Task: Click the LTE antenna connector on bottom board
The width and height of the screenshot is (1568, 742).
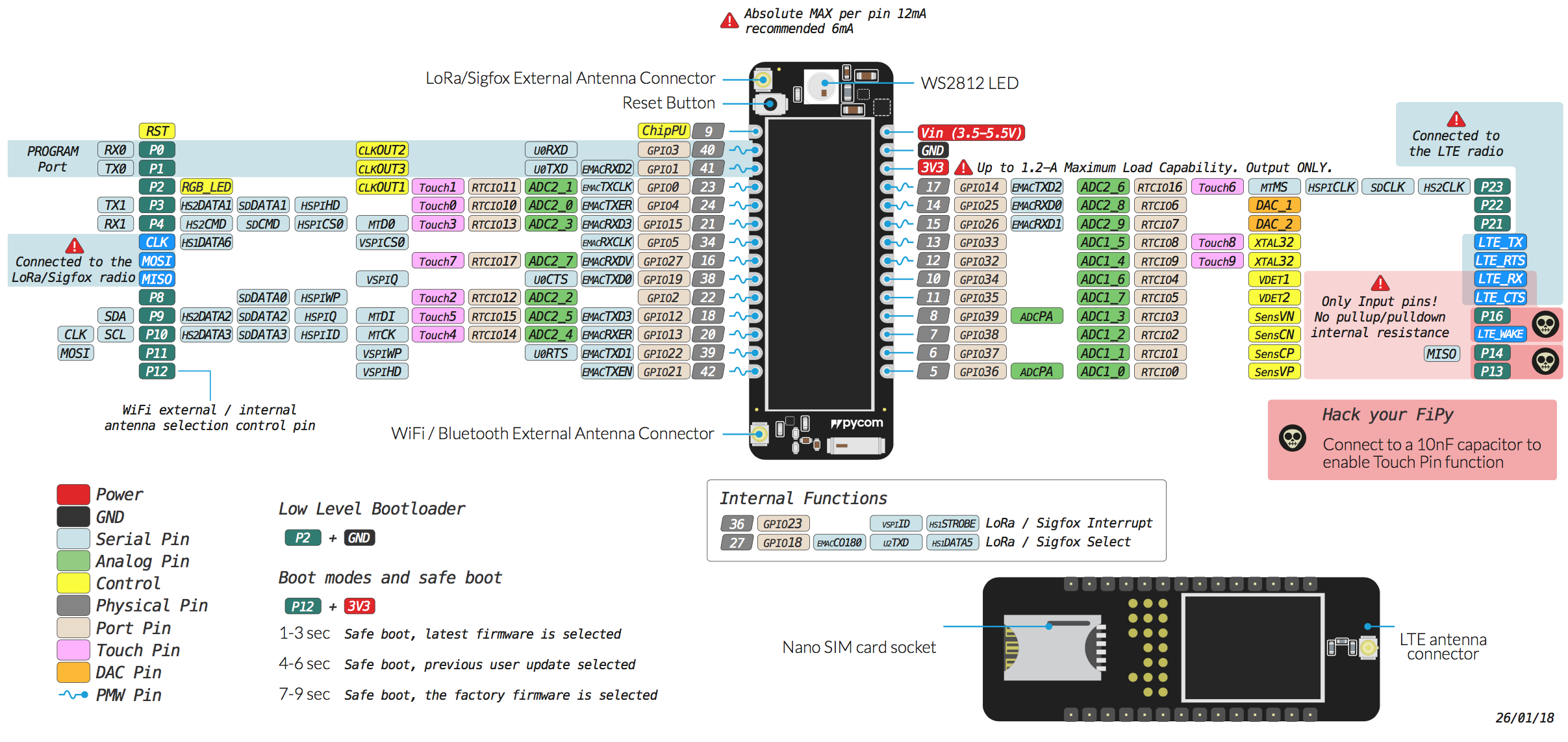Action: tap(1368, 647)
